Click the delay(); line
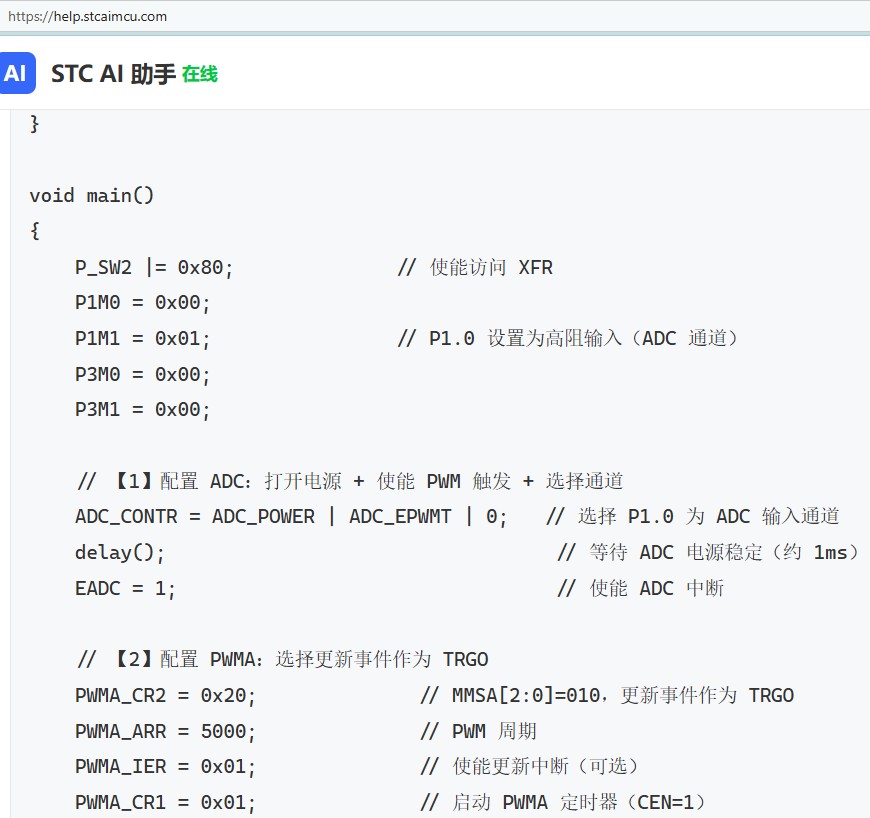 point(120,553)
